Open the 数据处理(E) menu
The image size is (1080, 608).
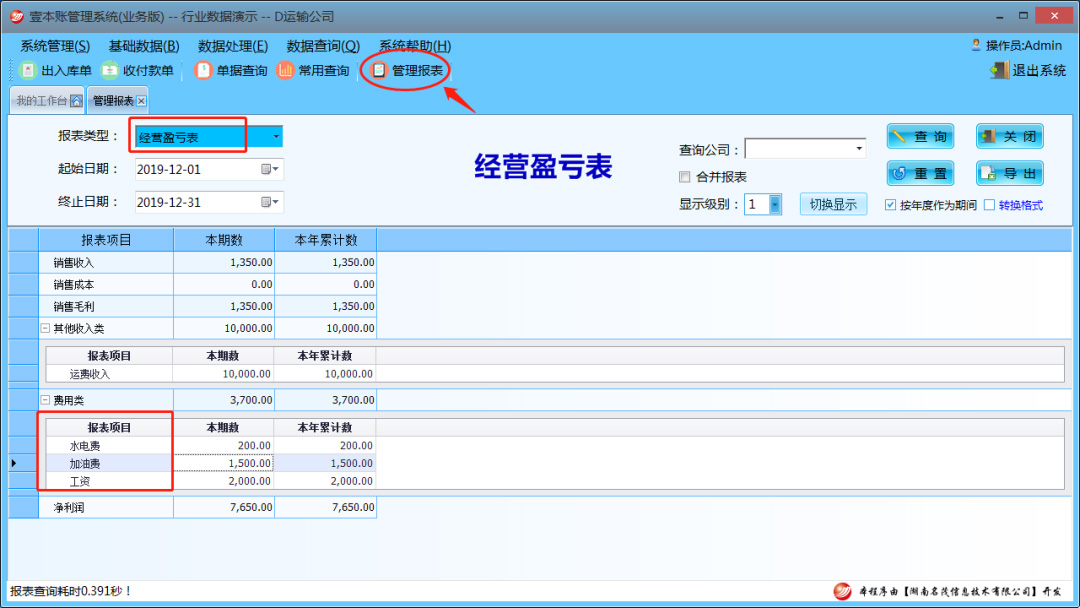click(x=233, y=46)
